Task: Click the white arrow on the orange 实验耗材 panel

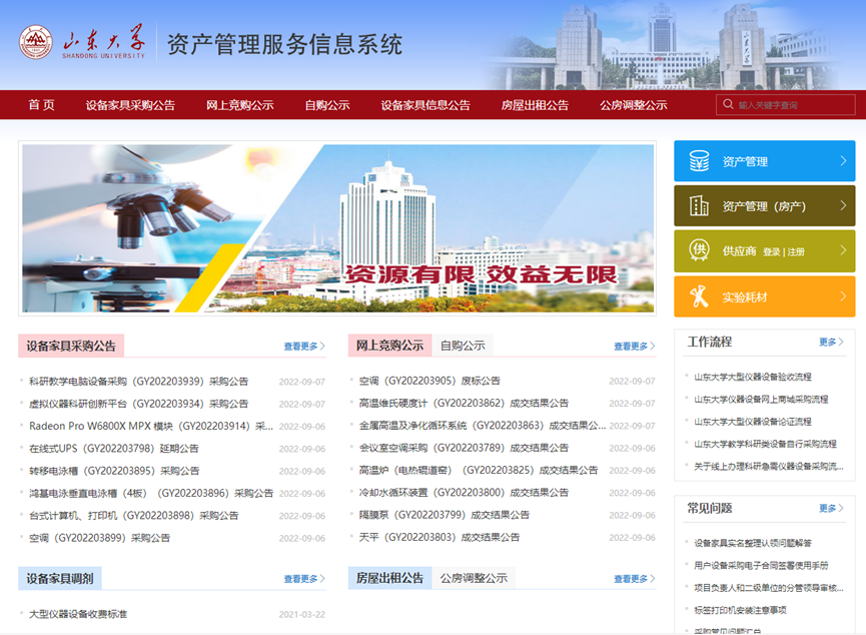Action: pos(842,295)
